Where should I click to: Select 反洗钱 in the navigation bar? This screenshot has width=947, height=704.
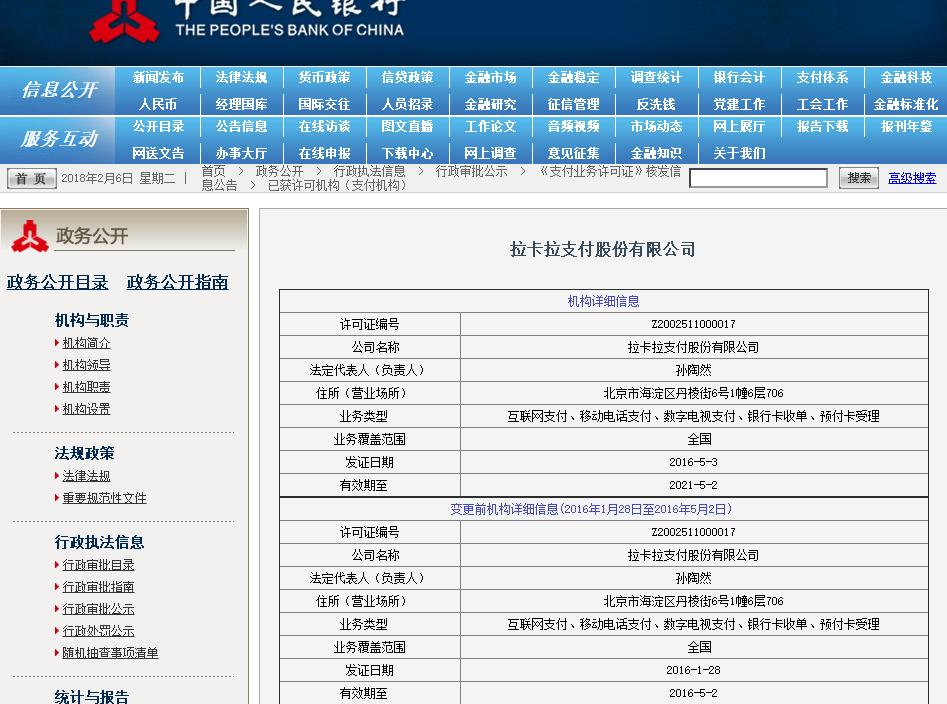(x=656, y=103)
